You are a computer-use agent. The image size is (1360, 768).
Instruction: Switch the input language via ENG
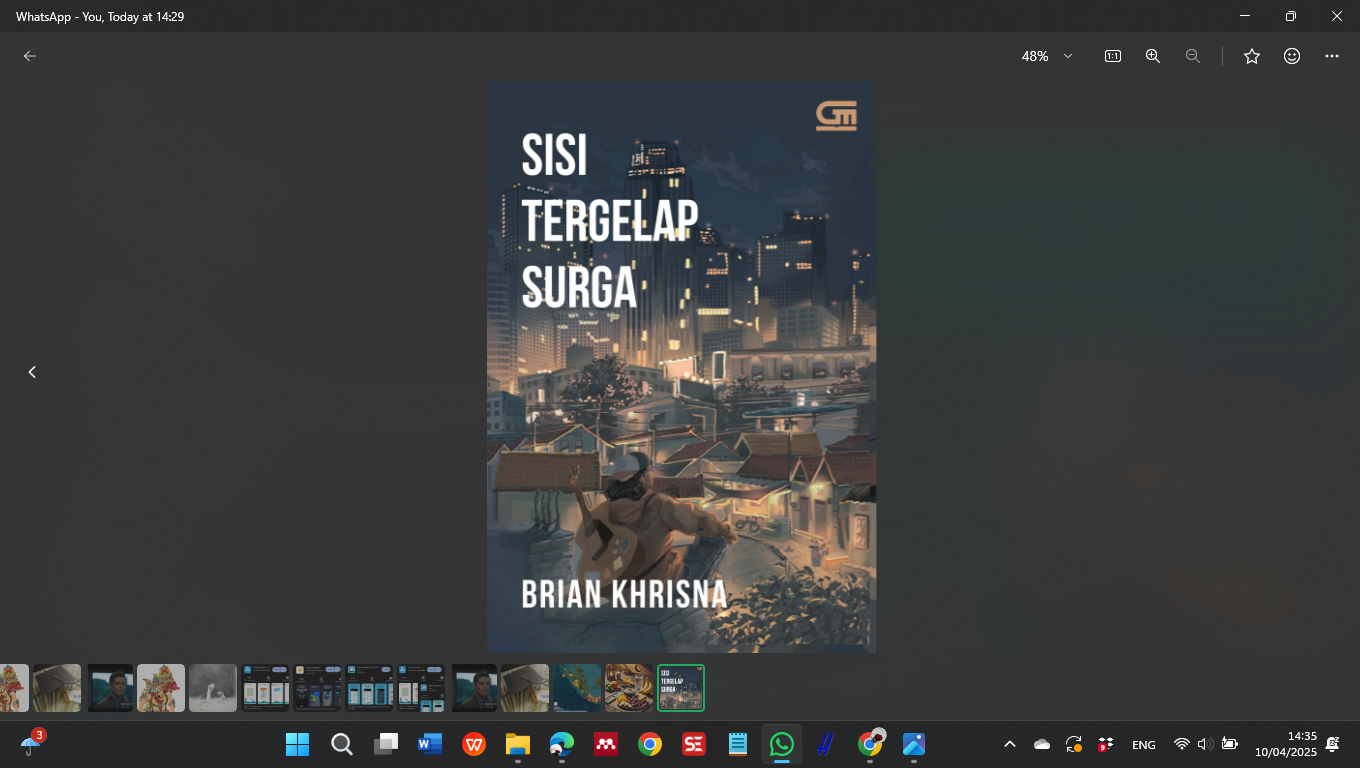[1144, 745]
